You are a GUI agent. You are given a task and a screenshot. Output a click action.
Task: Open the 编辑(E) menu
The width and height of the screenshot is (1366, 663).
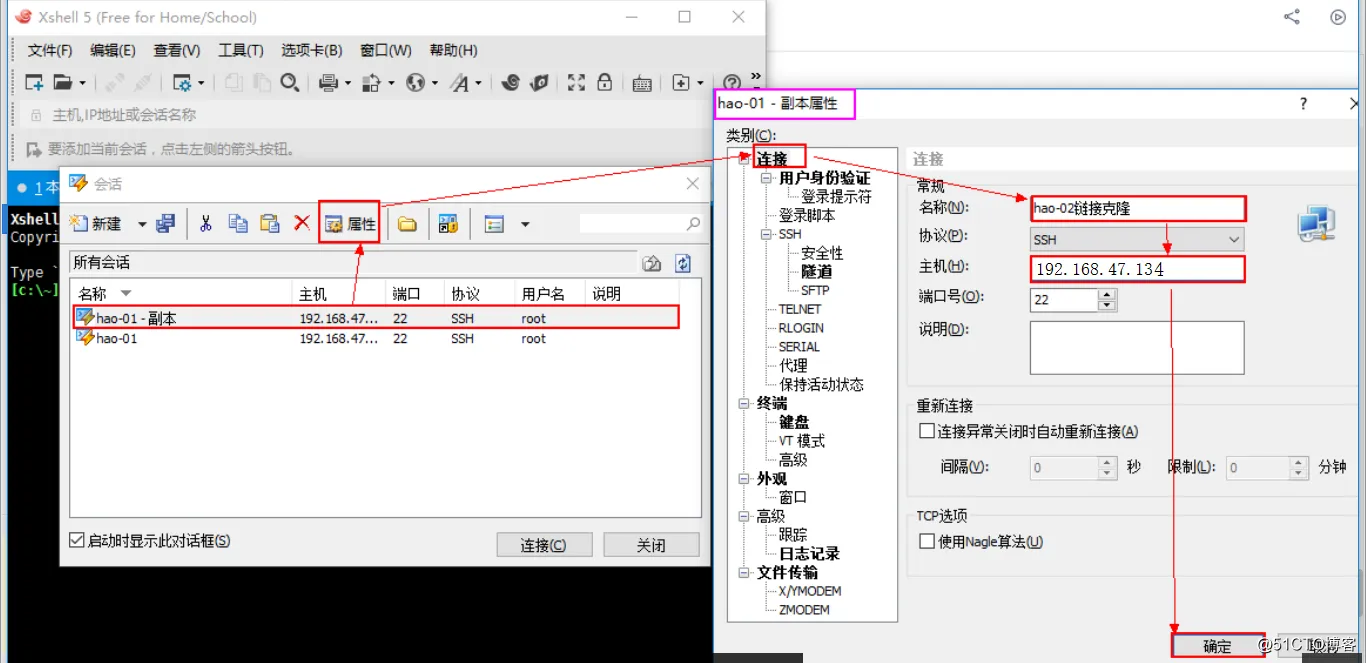pyautogui.click(x=112, y=50)
